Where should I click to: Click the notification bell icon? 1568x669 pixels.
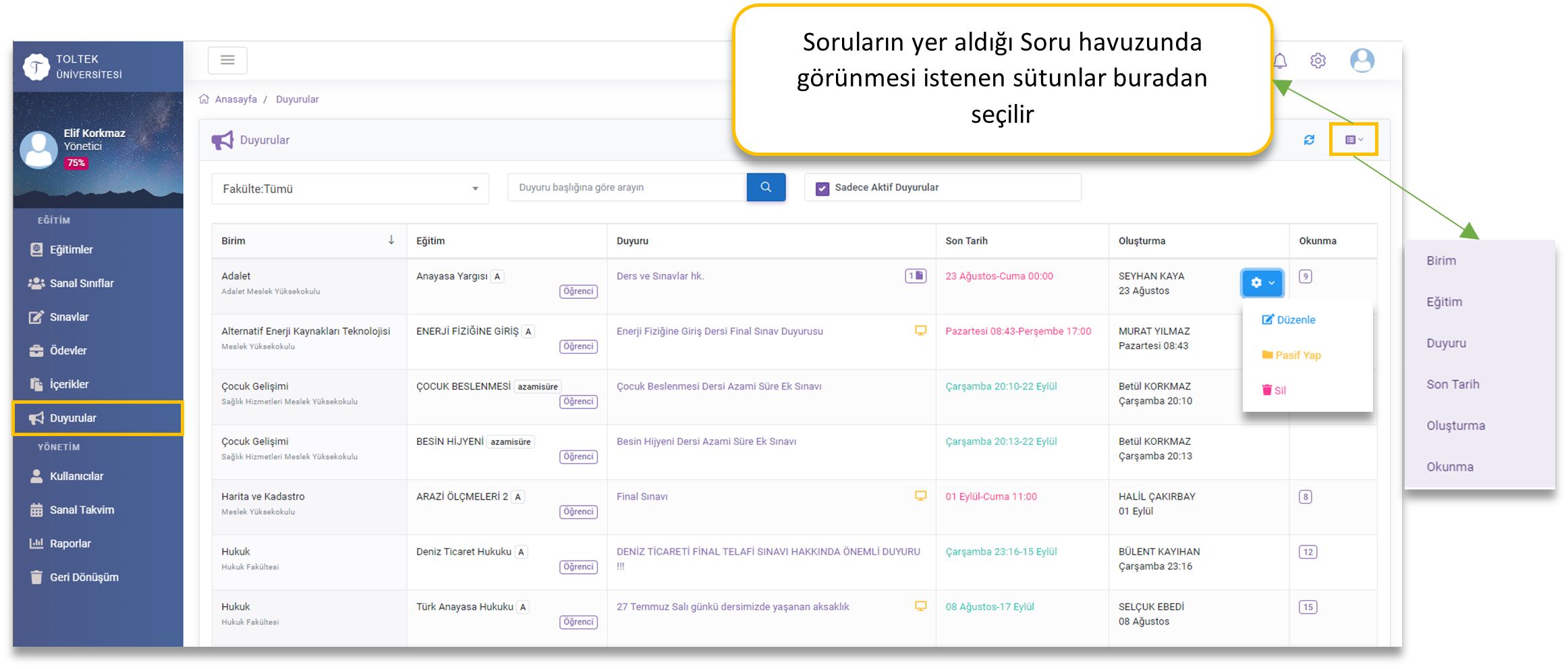tap(1280, 61)
